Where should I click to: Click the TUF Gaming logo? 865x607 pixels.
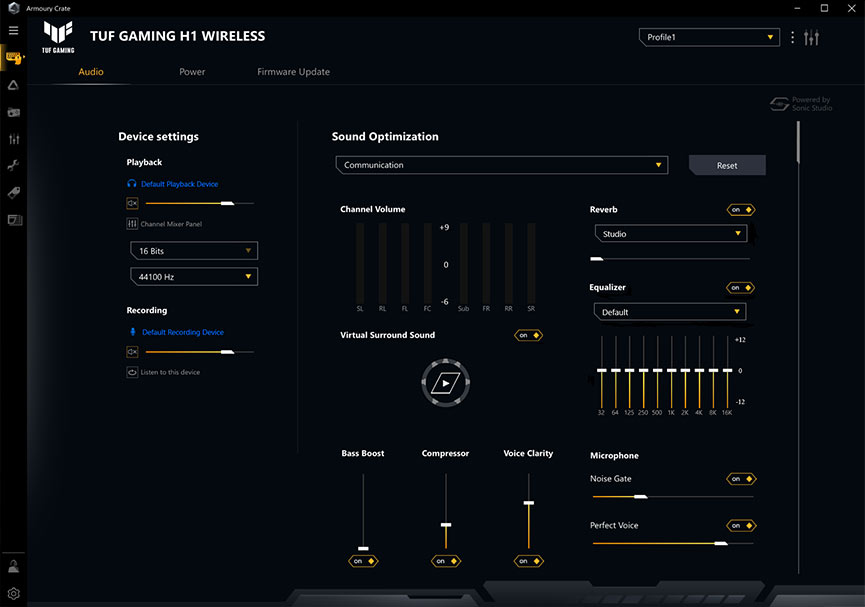click(x=58, y=36)
